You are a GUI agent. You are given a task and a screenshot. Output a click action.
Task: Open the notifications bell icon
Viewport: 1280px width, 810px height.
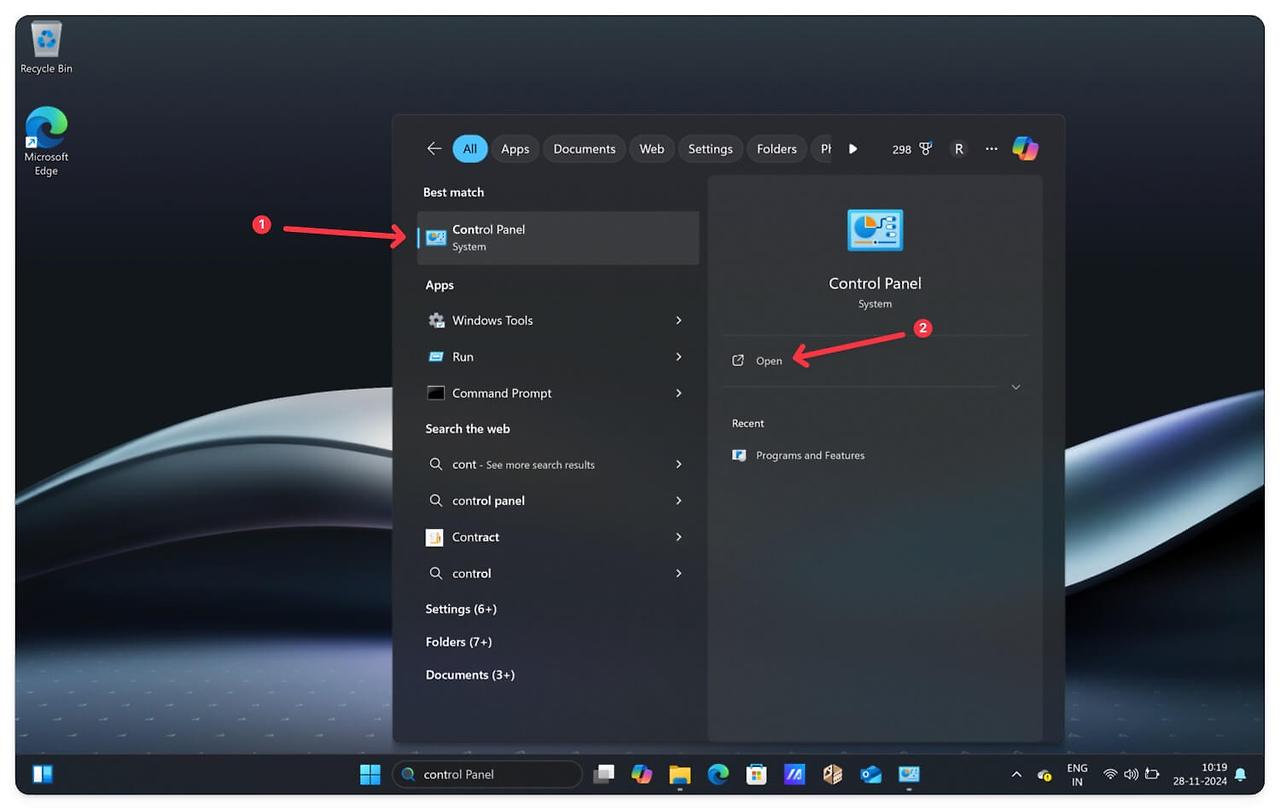point(1241,774)
